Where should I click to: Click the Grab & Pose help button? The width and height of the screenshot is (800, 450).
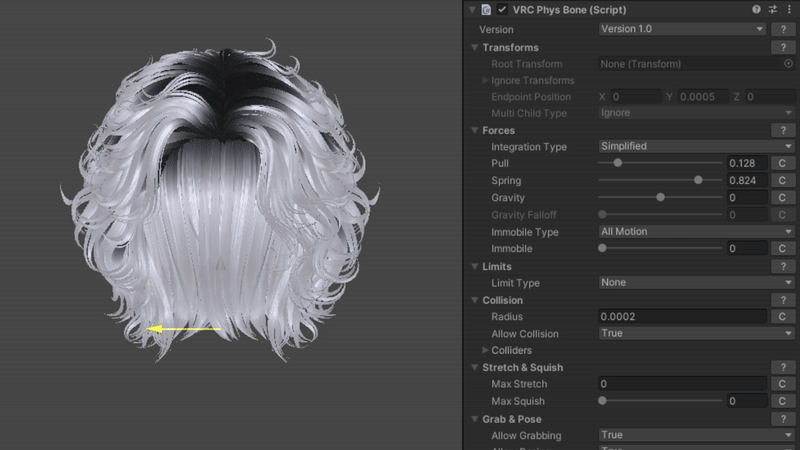783,419
